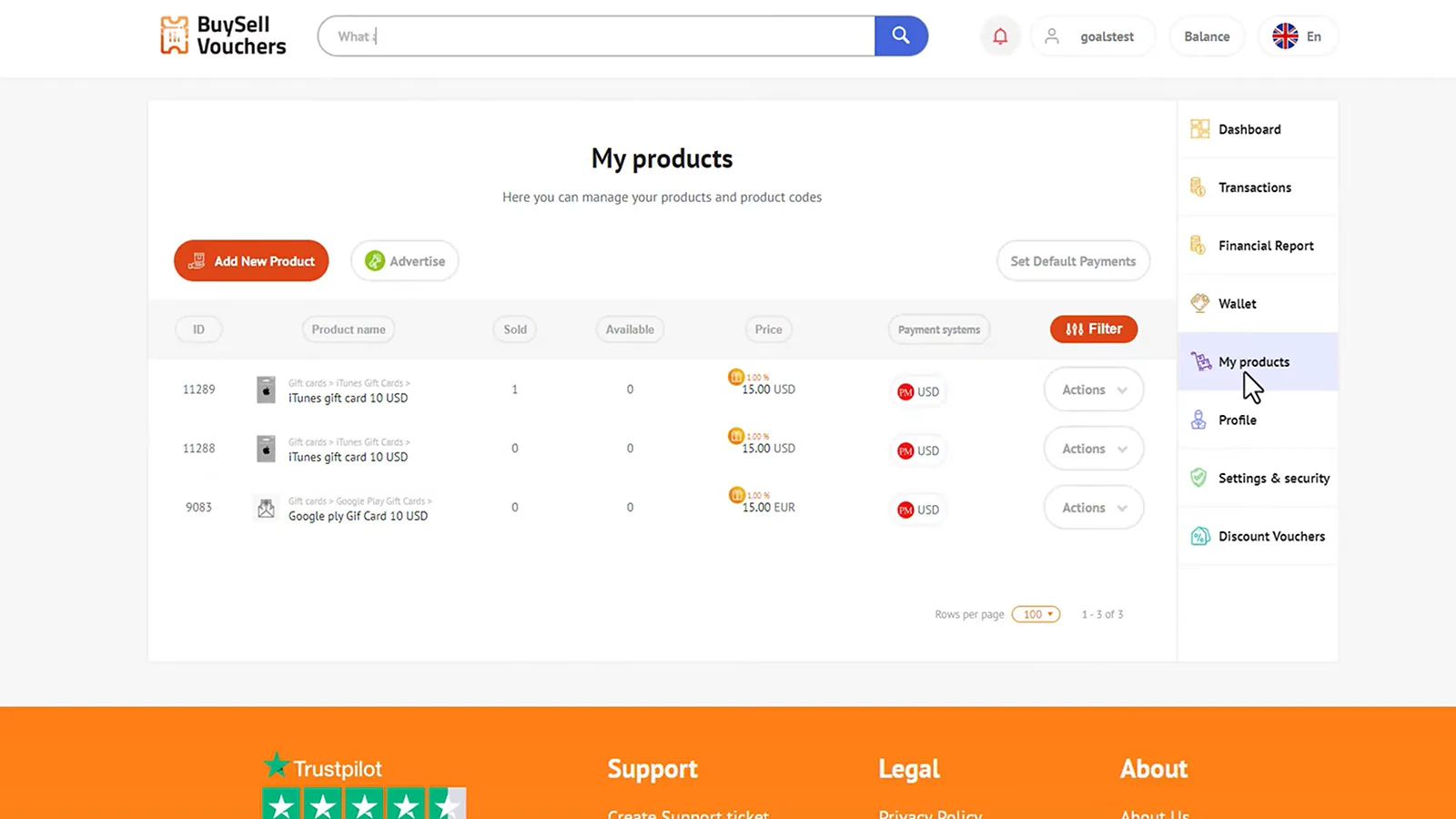This screenshot has width=1456, height=819.
Task: Click the notification bell icon
Action: tap(999, 36)
